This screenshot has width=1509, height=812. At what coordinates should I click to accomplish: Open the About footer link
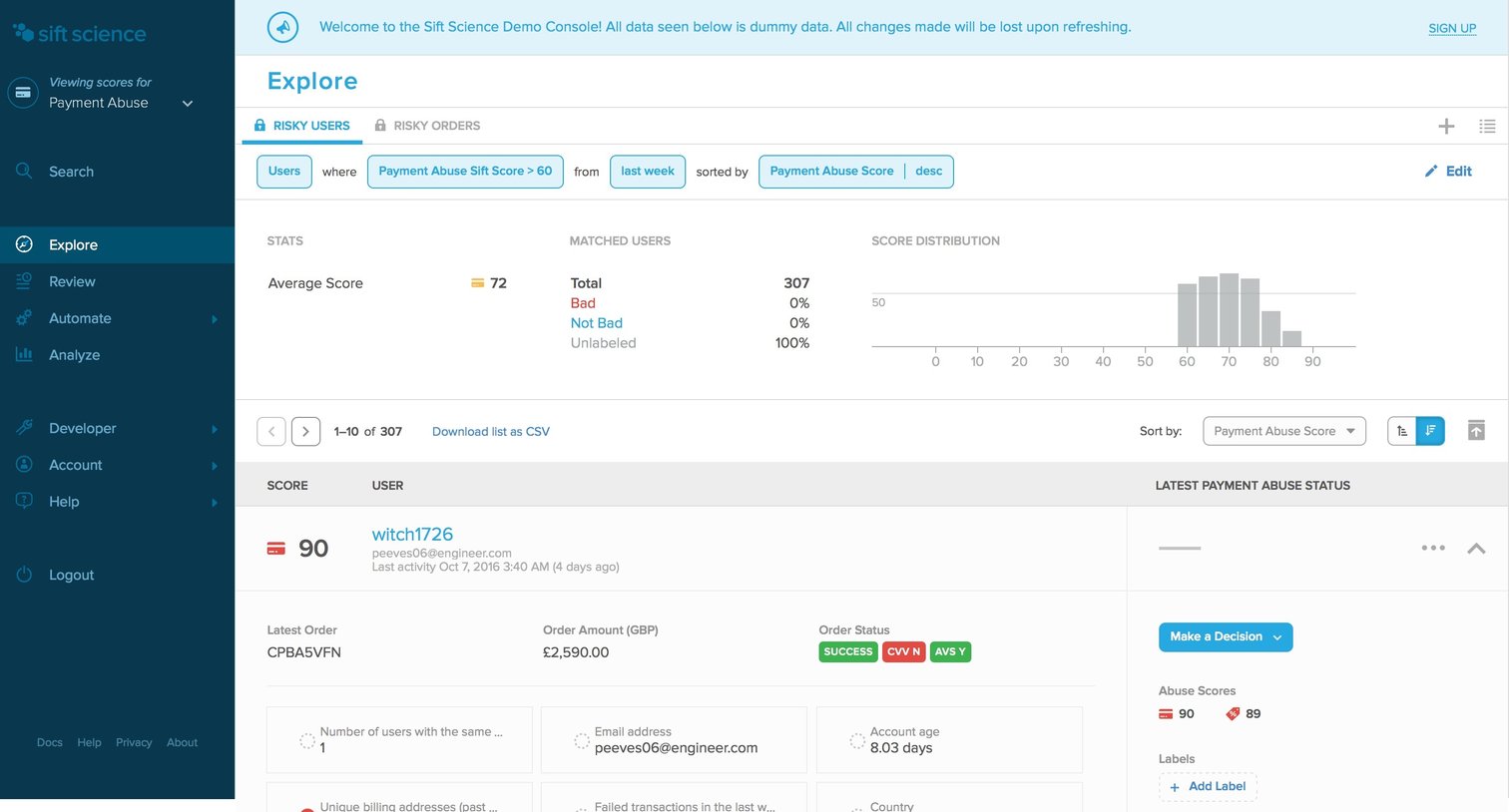(183, 743)
